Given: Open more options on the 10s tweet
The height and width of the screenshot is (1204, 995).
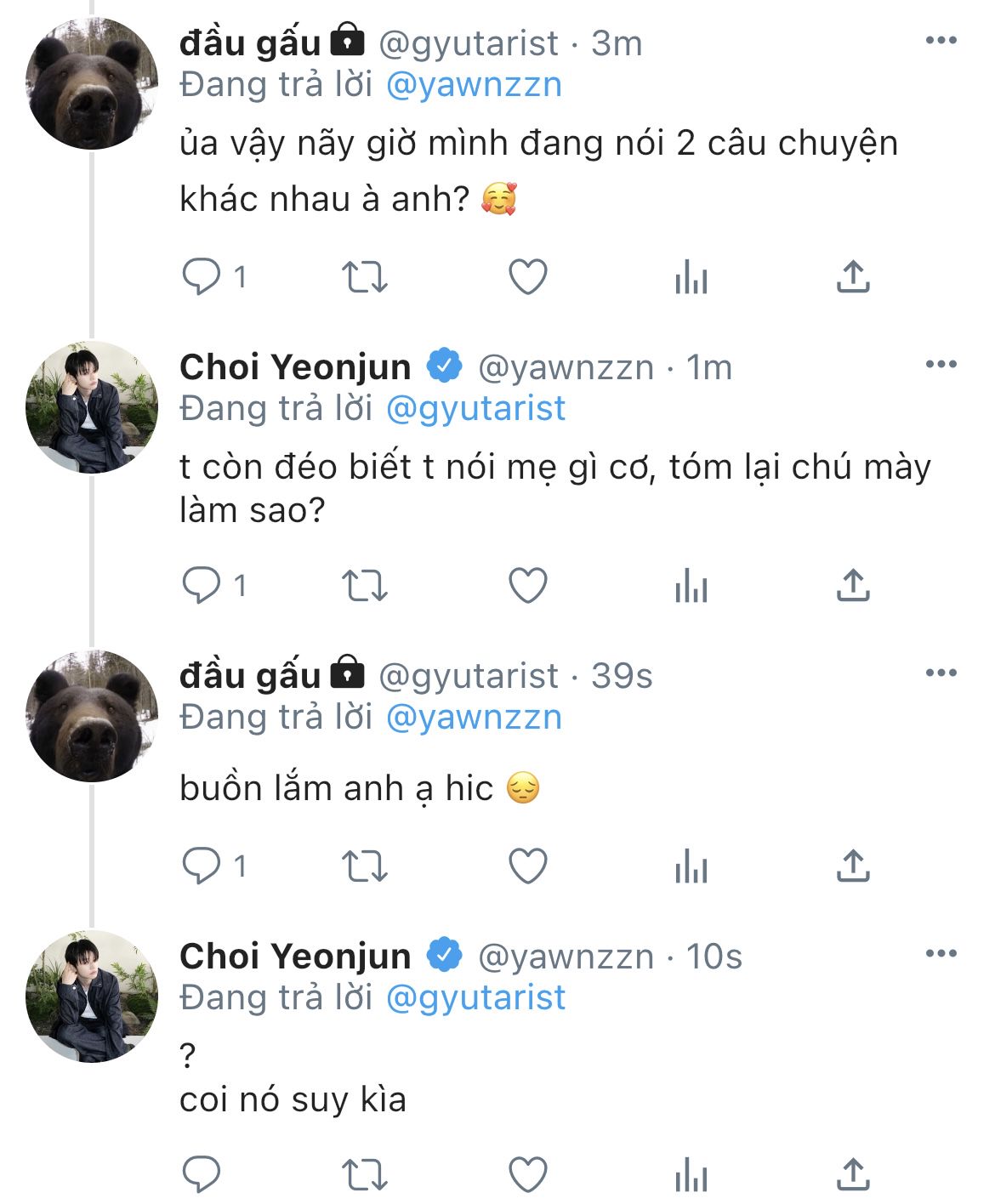Looking at the screenshot, I should tap(941, 954).
